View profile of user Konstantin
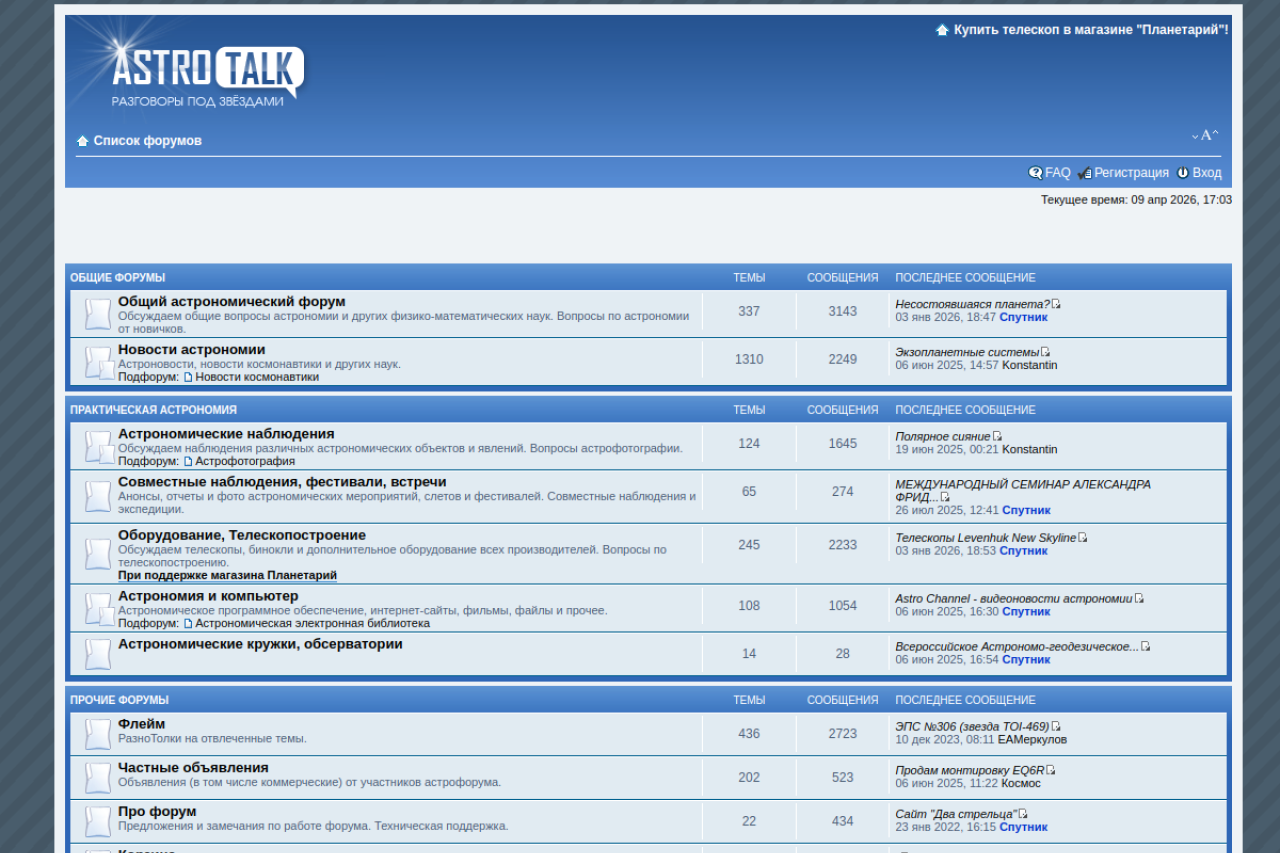1280x853 pixels. click(x=1029, y=365)
